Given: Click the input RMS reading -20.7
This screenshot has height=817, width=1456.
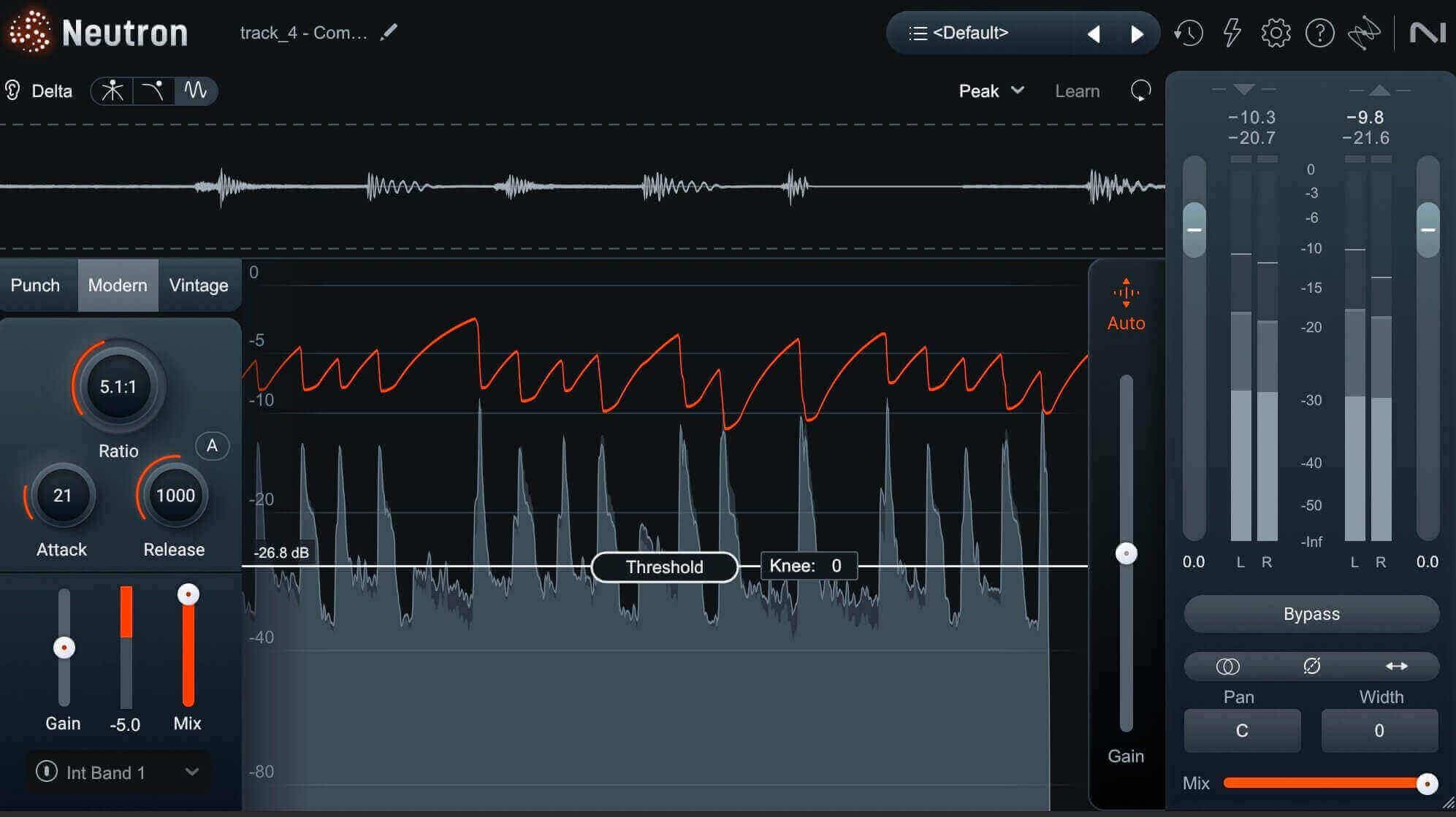Looking at the screenshot, I should [x=1251, y=137].
